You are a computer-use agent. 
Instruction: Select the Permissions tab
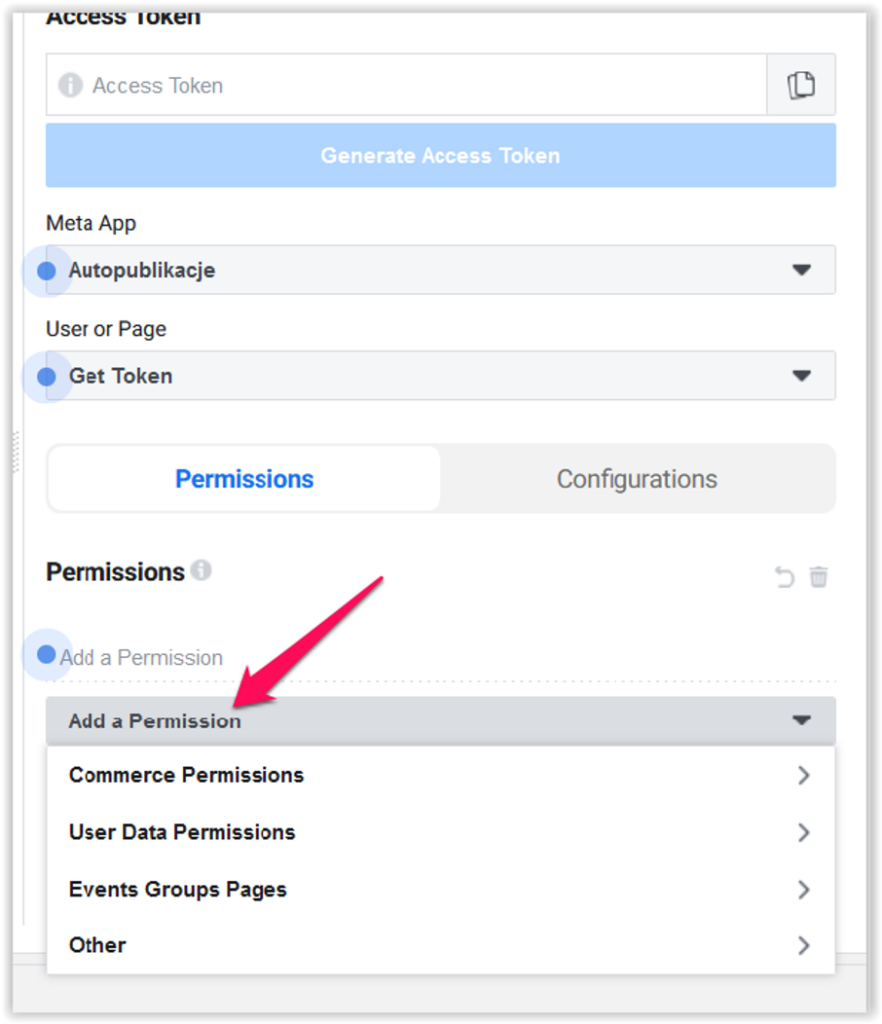[244, 479]
